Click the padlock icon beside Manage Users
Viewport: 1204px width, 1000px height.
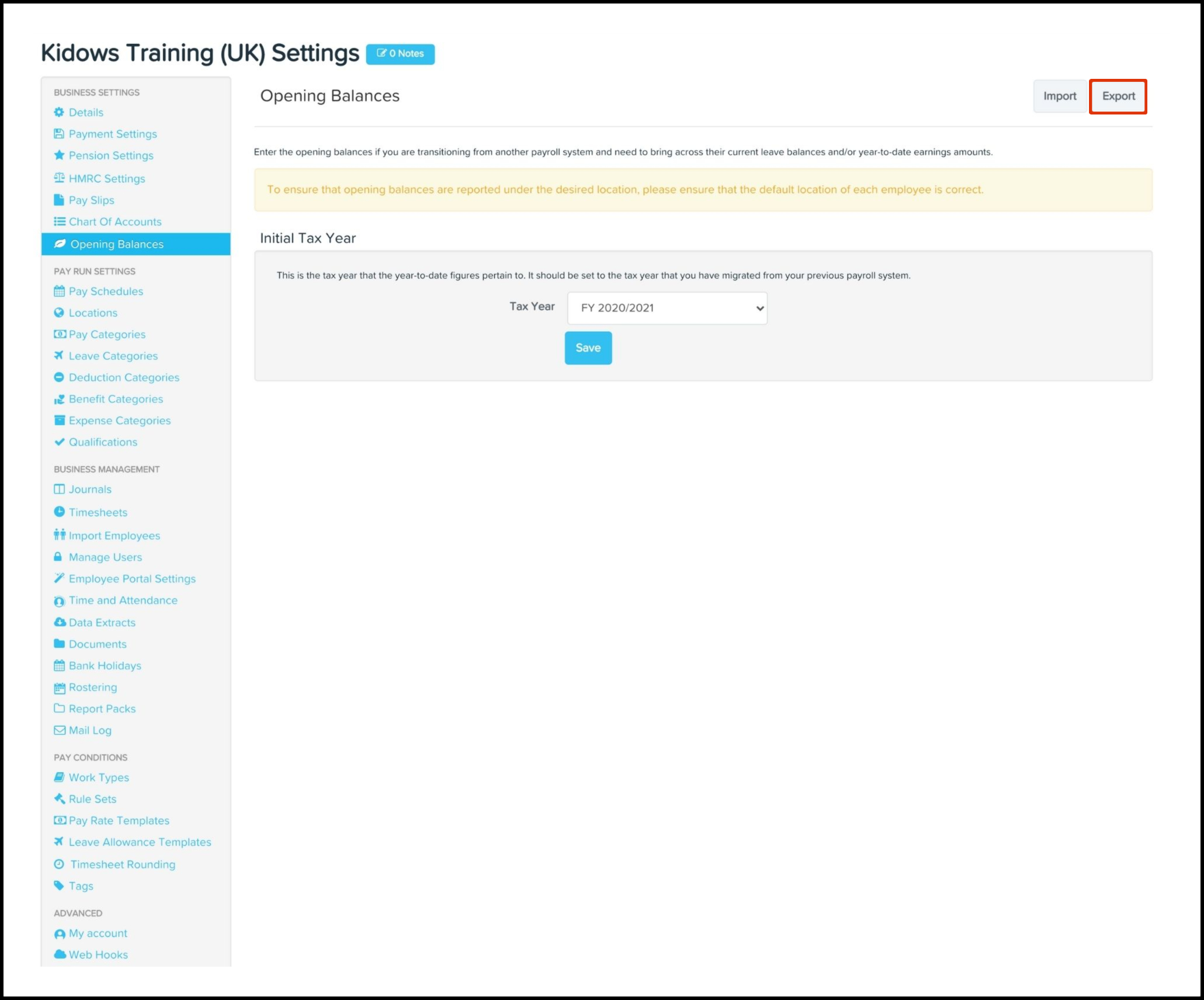tap(58, 557)
